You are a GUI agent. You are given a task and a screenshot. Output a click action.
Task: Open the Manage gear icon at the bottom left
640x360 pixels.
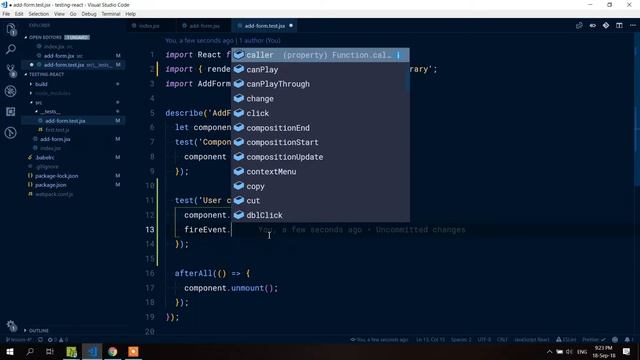(11, 326)
